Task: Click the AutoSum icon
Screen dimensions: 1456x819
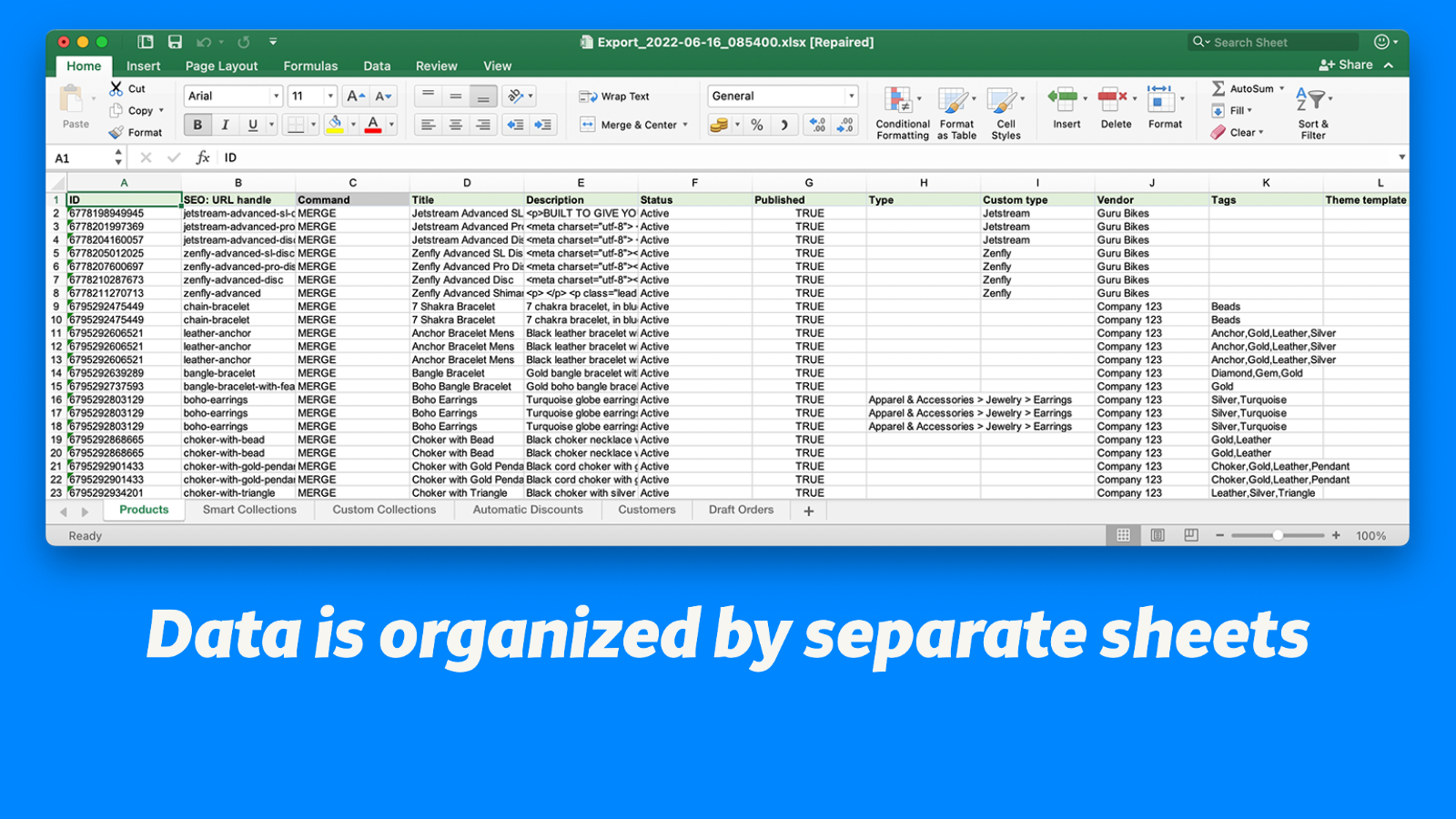Action: click(x=1218, y=88)
